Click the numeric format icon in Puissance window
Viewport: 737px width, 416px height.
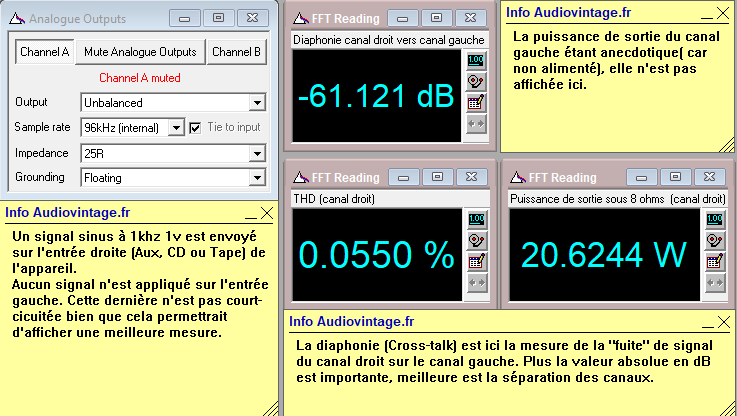715,219
